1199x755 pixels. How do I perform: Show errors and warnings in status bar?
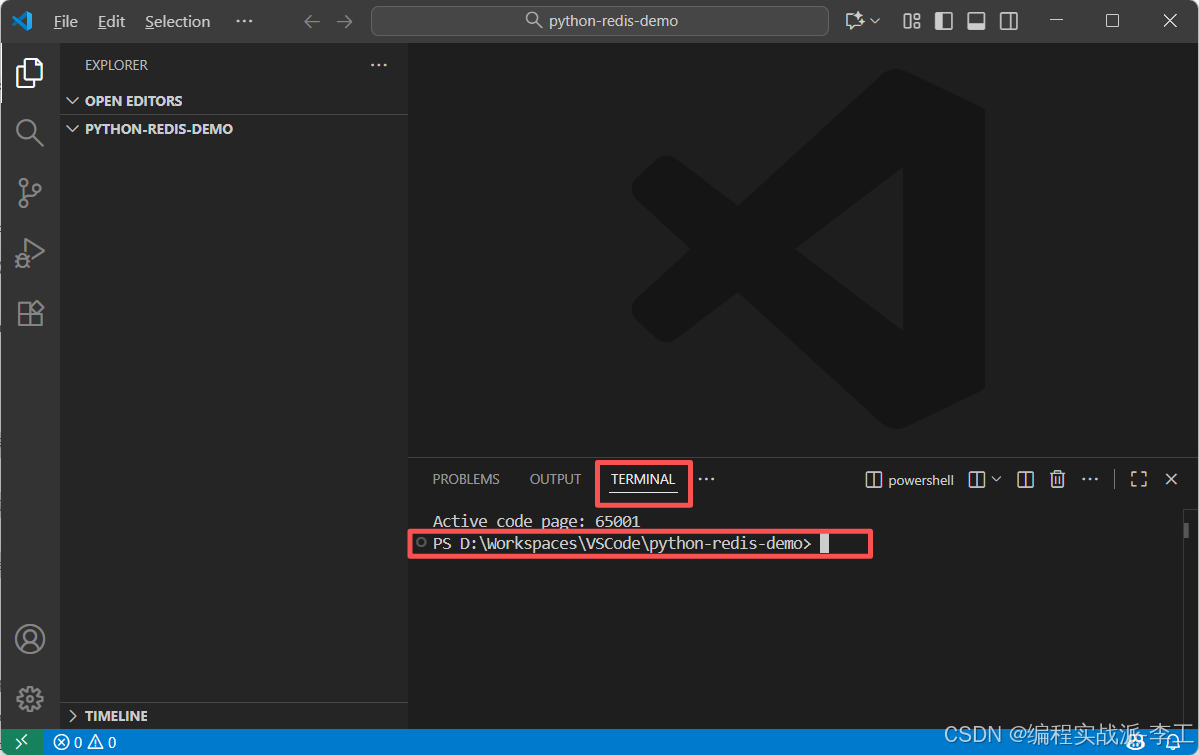[85, 741]
